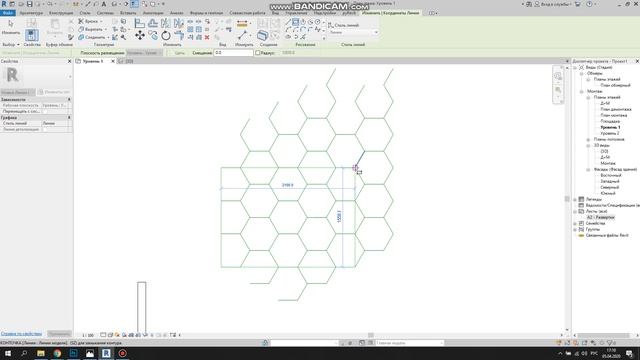Image resolution: width=640 pixels, height=360 pixels.
Task: Open File Explorer from the taskbar
Action: pos(41,353)
